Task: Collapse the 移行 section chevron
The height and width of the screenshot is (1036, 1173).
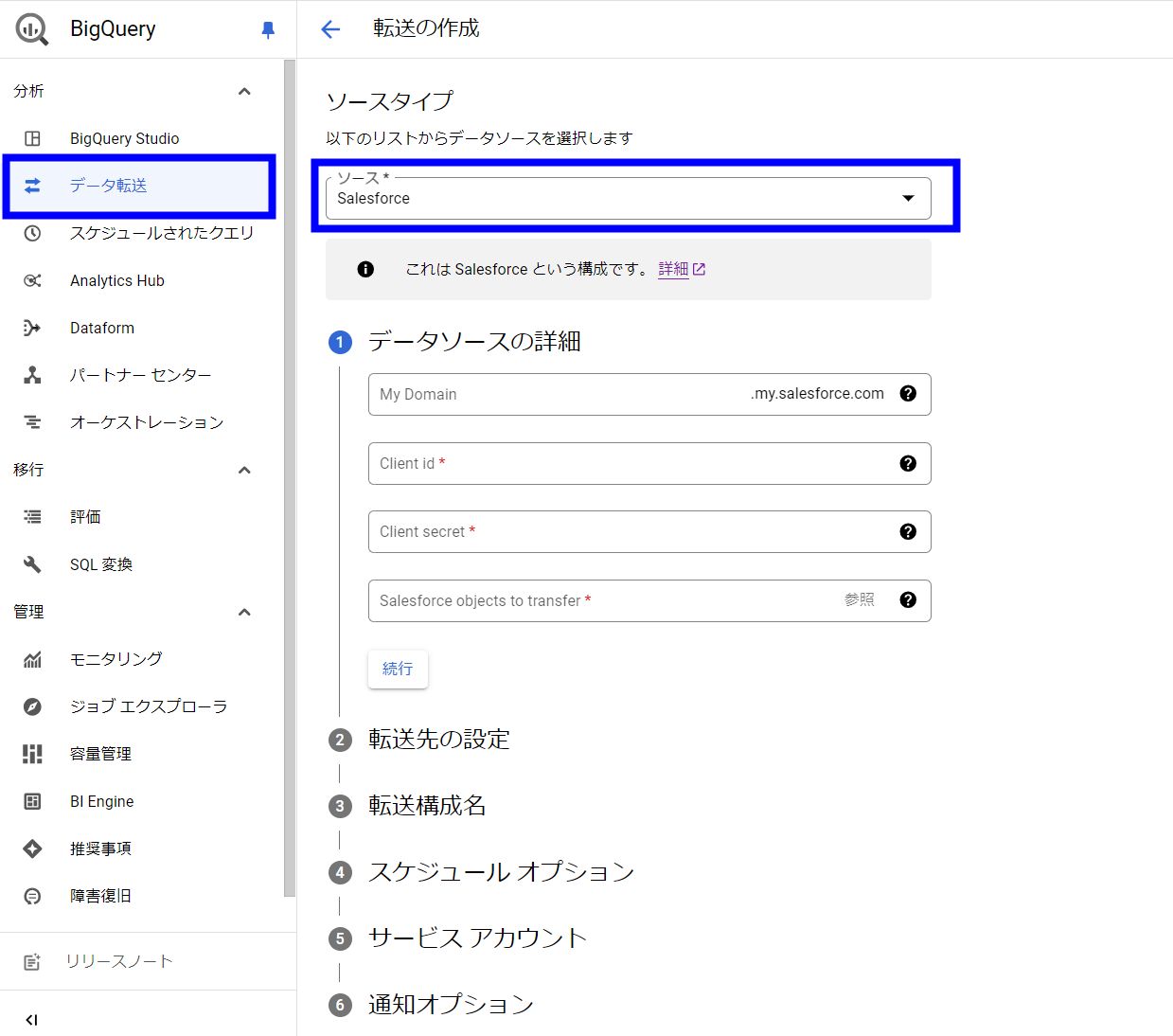Action: point(244,471)
